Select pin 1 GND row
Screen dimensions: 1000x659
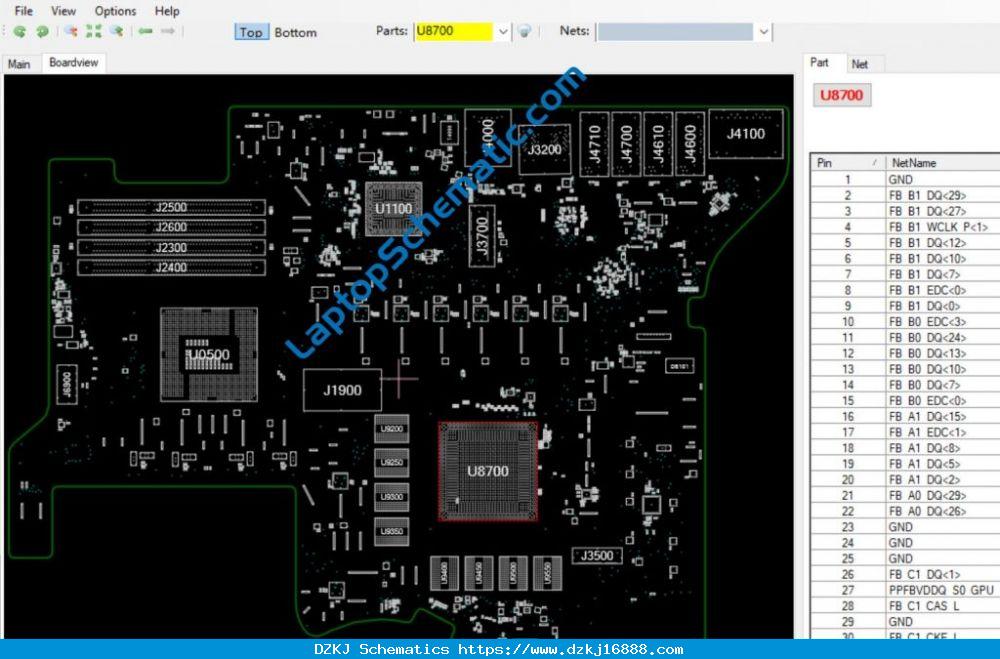click(x=905, y=180)
